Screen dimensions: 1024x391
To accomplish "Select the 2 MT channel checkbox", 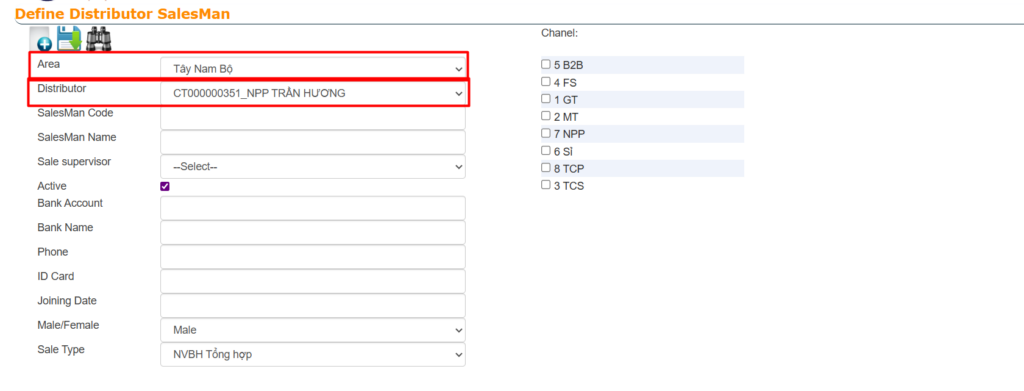I will pyautogui.click(x=546, y=116).
